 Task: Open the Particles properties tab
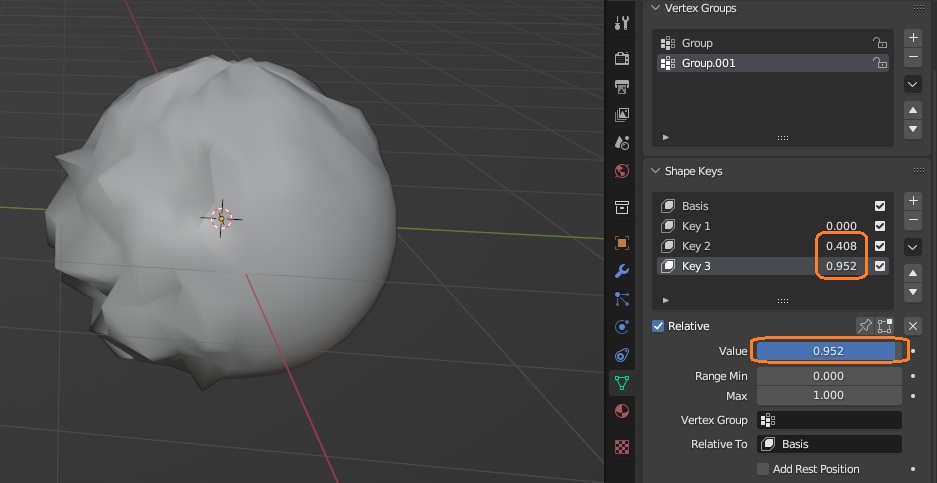pos(621,298)
